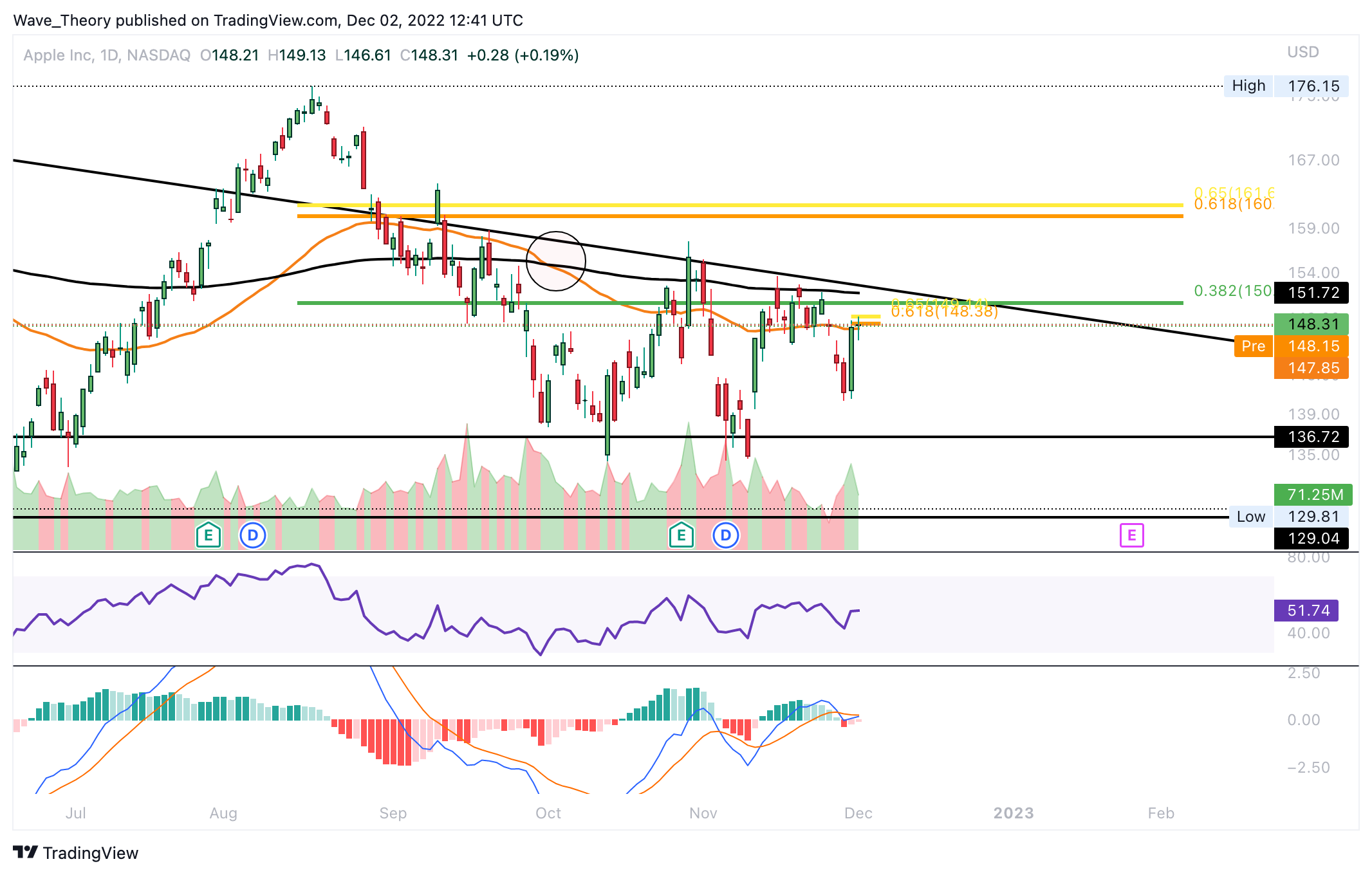The image size is (1372, 875).
Task: Click the Apple Inc, 1D, NASDAQ title
Action: (107, 55)
